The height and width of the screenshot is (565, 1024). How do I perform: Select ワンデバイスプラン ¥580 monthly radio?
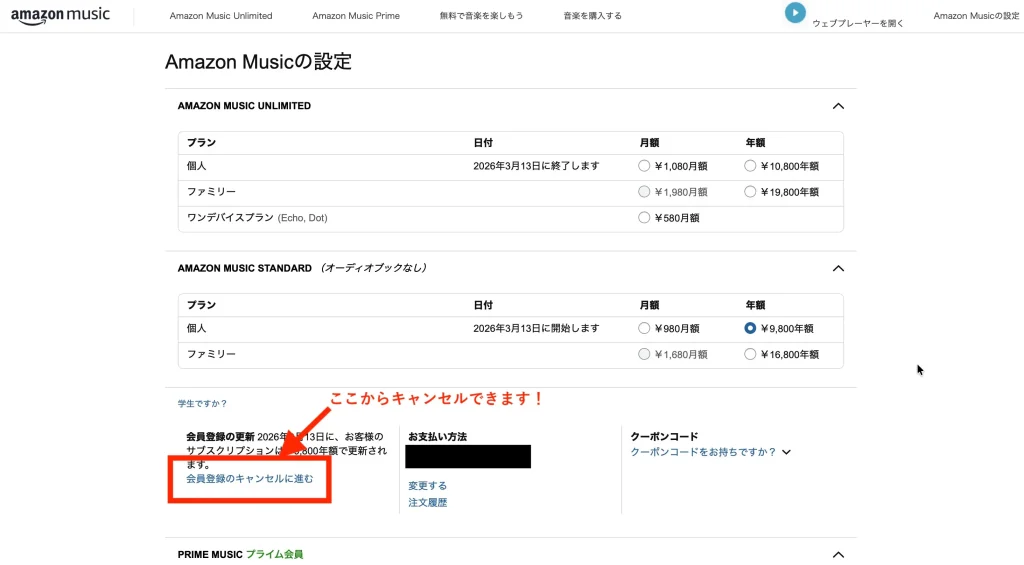click(x=645, y=217)
